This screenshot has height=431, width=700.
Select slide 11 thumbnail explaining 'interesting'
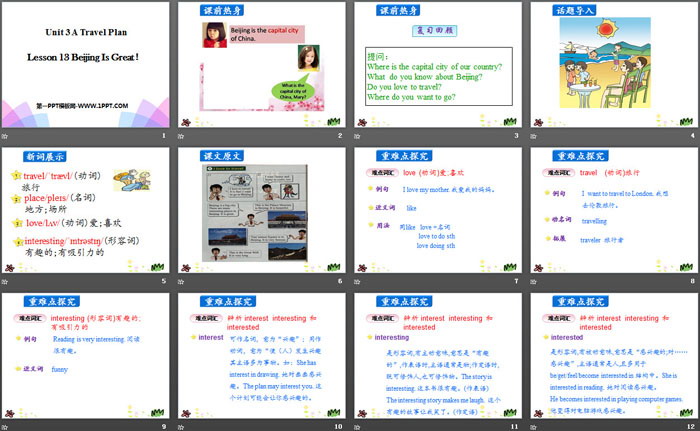tap(438, 356)
